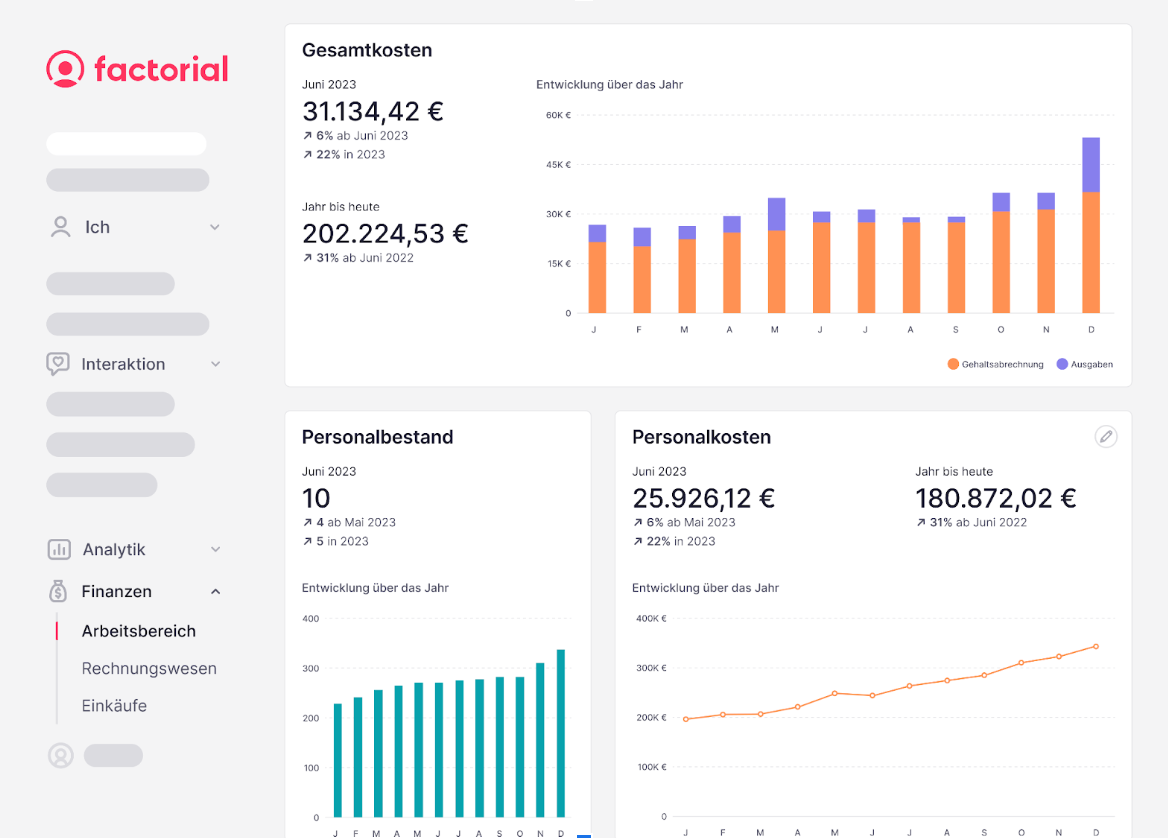Expand the Ich menu chevron
Screen dimensions: 1168x838
[215, 228]
